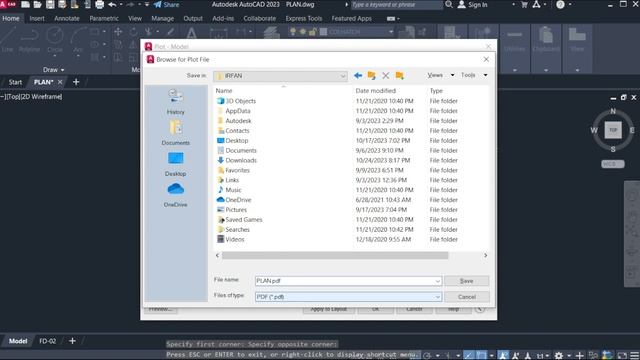Close the Browse for Plot File dialog

coord(486,60)
